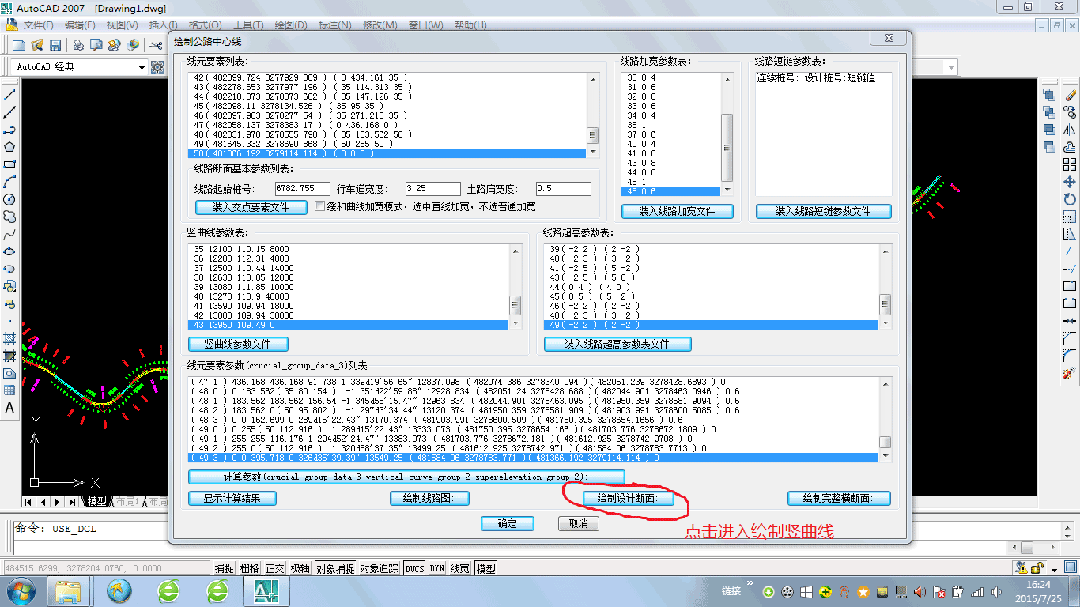The height and width of the screenshot is (607, 1080).
Task: Open the Windows Start button
Action: 21,592
